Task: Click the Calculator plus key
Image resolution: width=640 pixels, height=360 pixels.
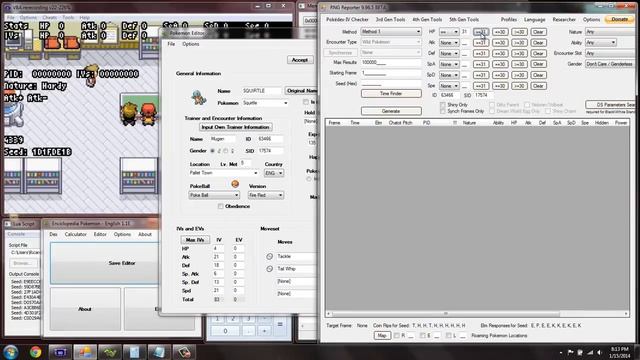Action: pyautogui.click(x=264, y=331)
